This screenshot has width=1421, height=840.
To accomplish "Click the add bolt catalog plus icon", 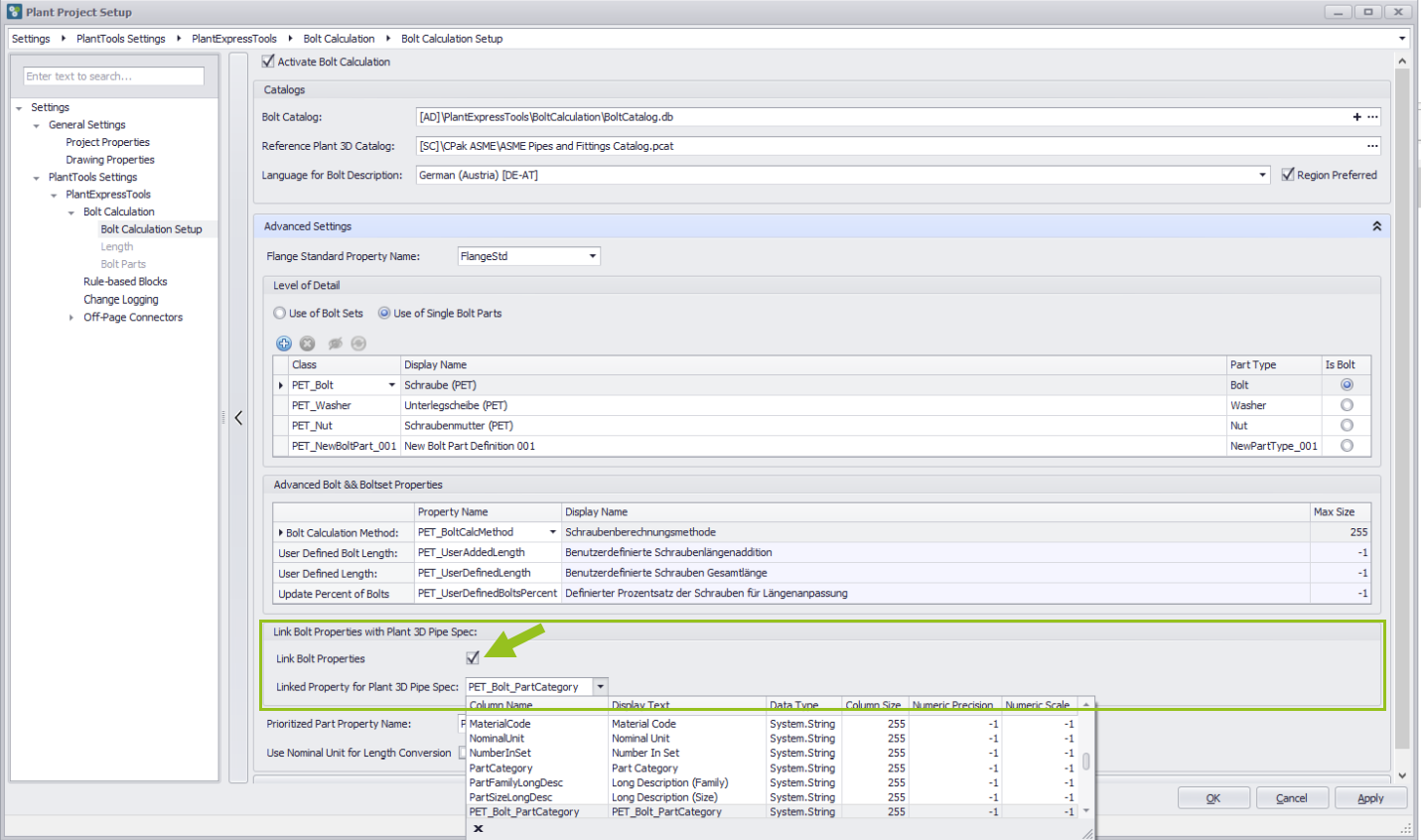I will coord(1356,117).
